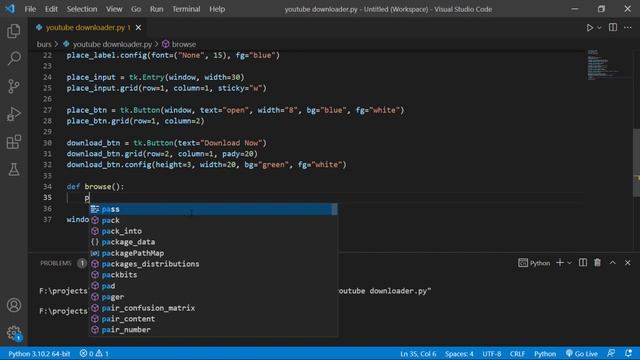This screenshot has width=640, height=360.
Task: Expand the run options dropdown arrow
Action: coord(599,28)
